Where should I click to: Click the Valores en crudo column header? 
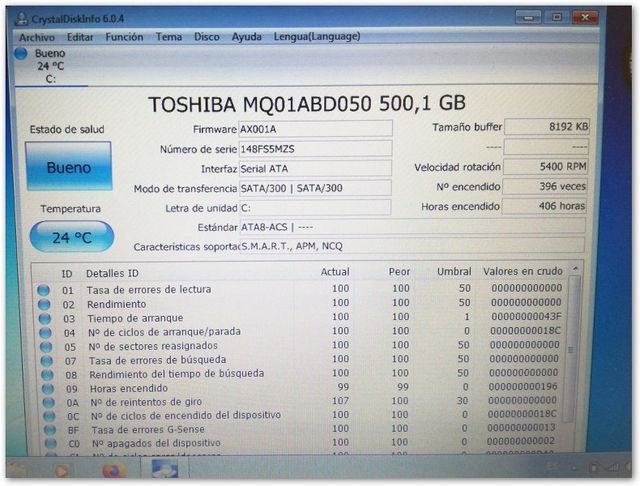[x=523, y=271]
